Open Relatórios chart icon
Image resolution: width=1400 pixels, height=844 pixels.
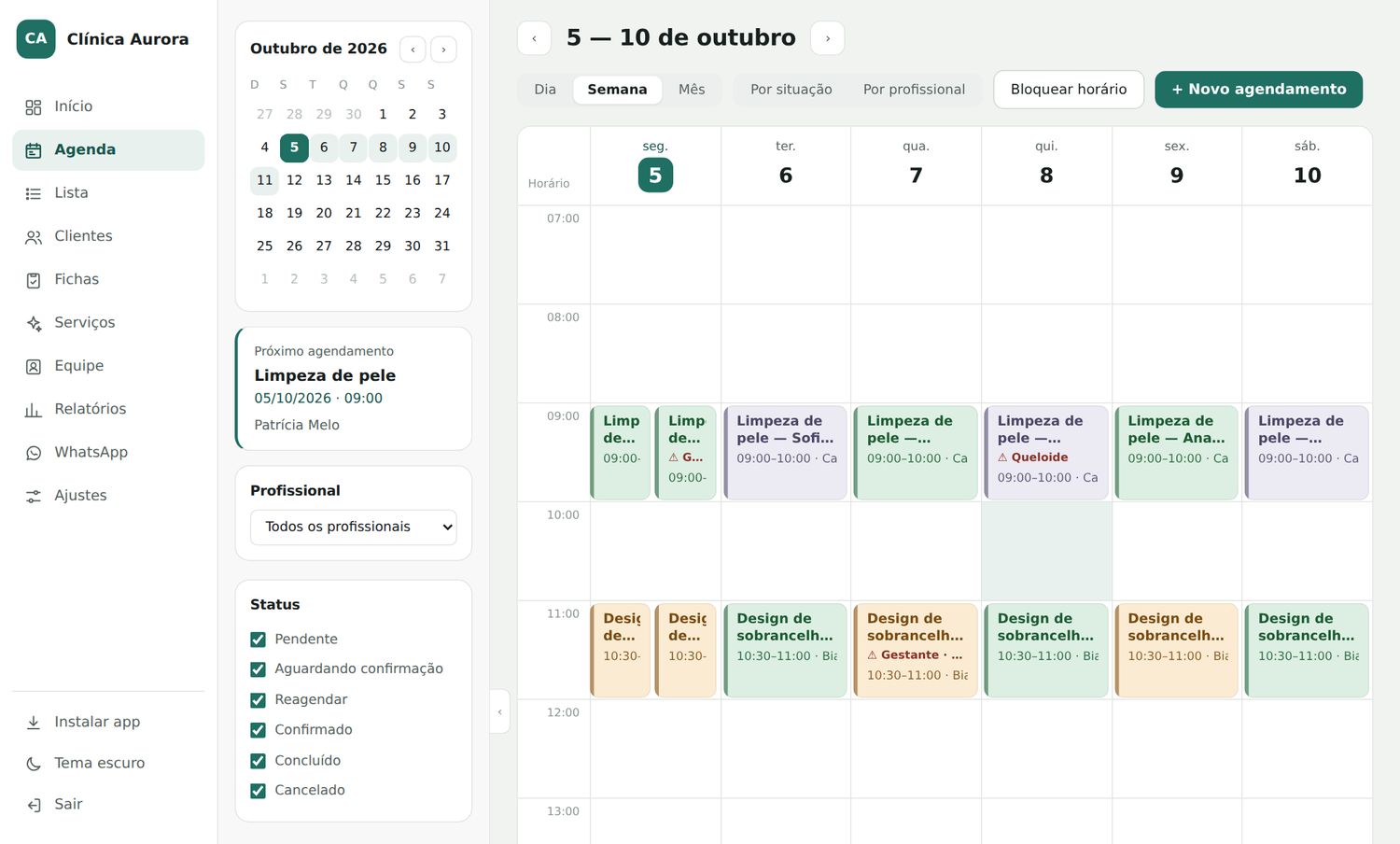[34, 410]
